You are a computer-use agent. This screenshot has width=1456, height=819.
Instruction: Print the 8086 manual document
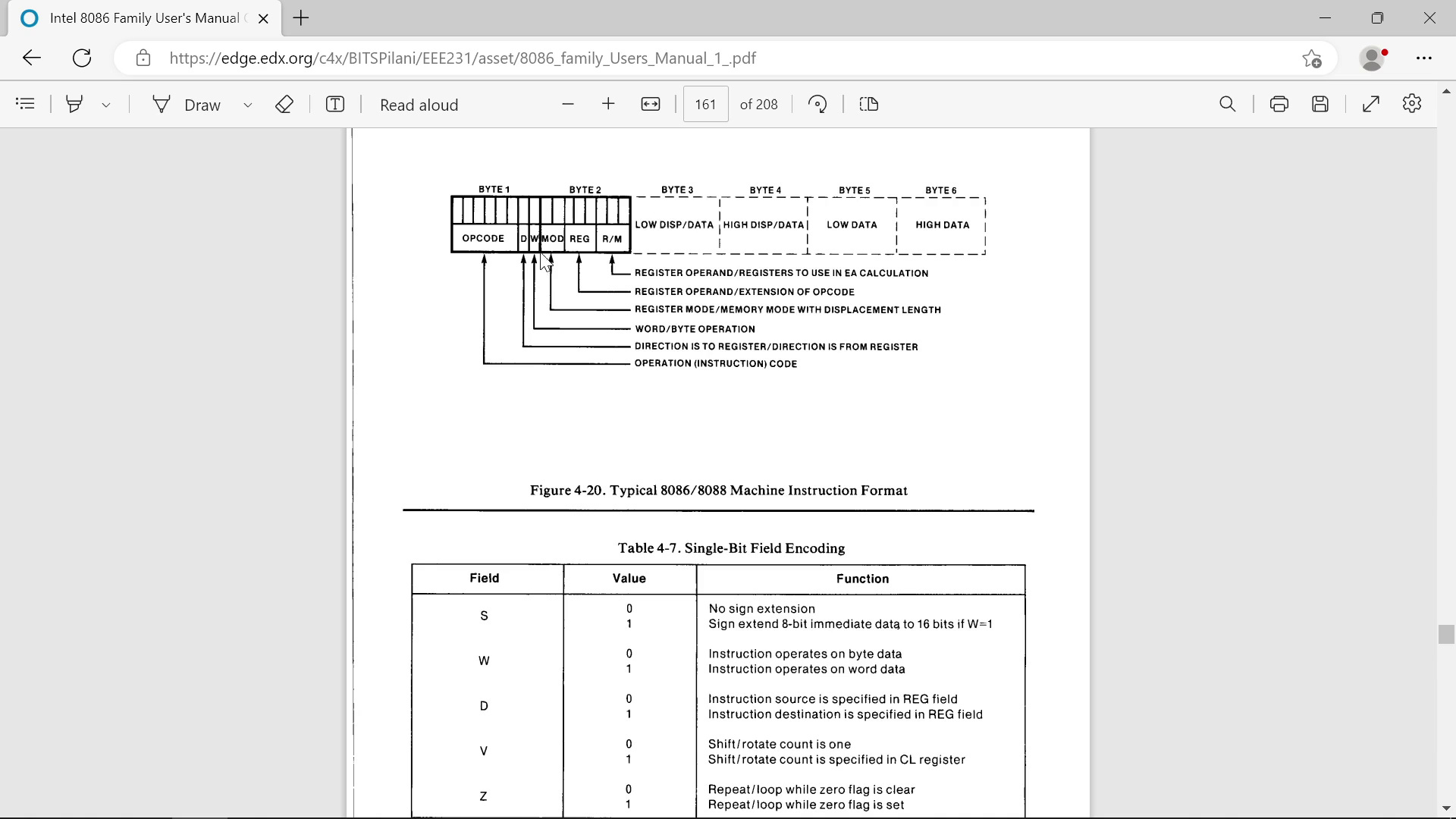1279,104
